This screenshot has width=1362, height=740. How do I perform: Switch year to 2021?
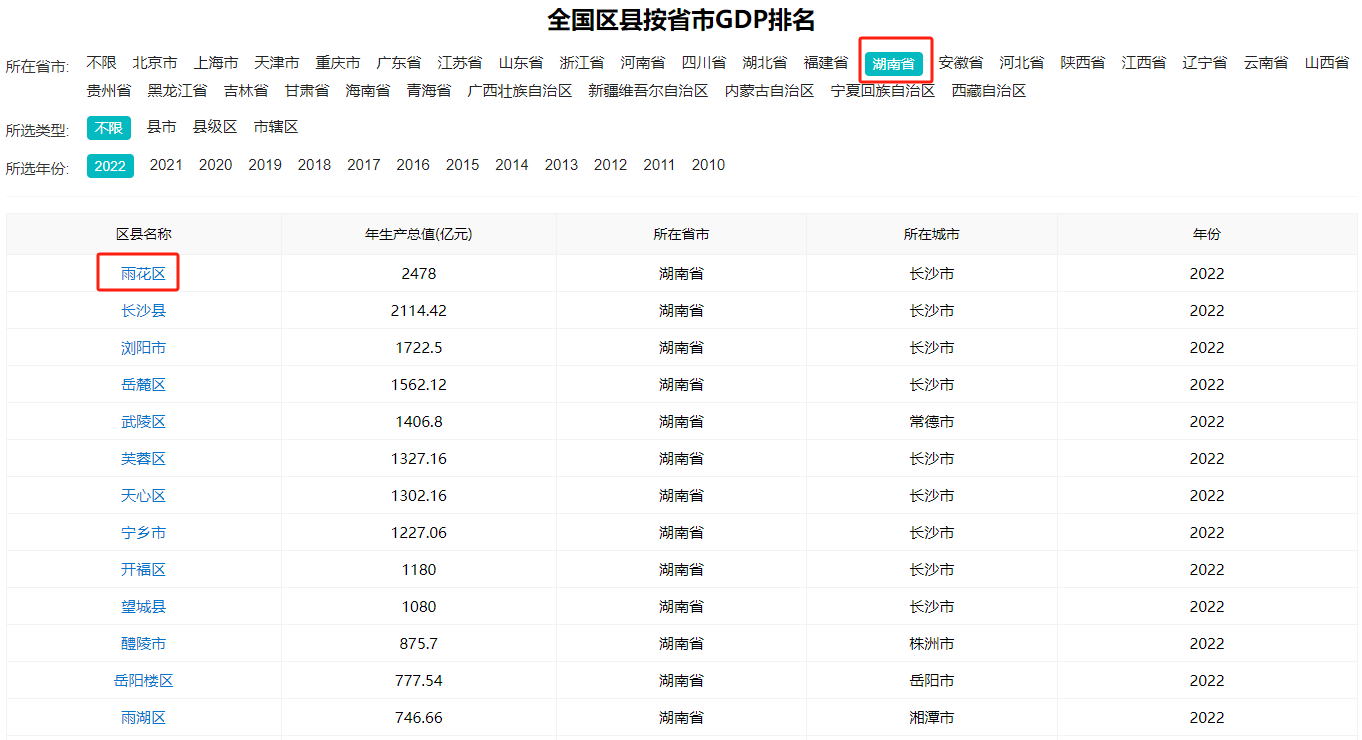click(166, 166)
